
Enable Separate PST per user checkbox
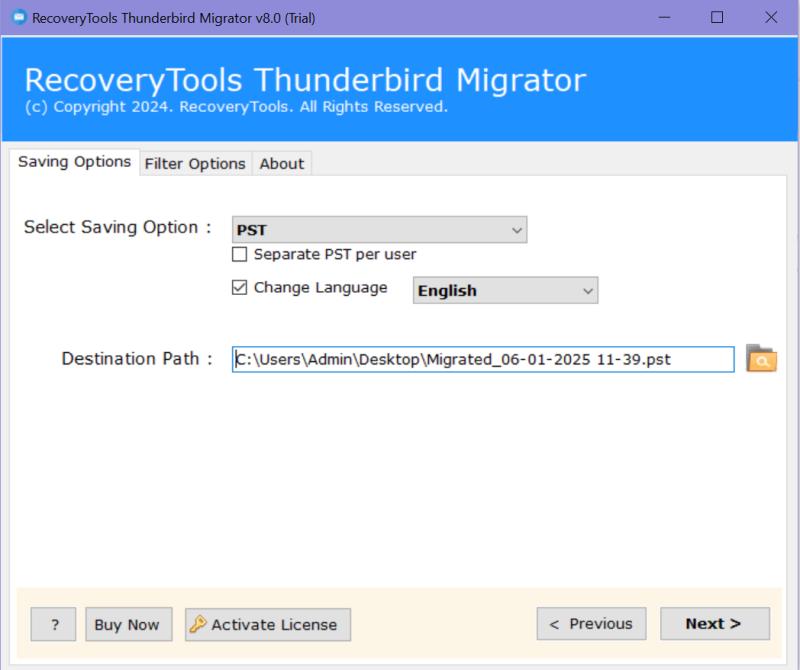(x=239, y=254)
